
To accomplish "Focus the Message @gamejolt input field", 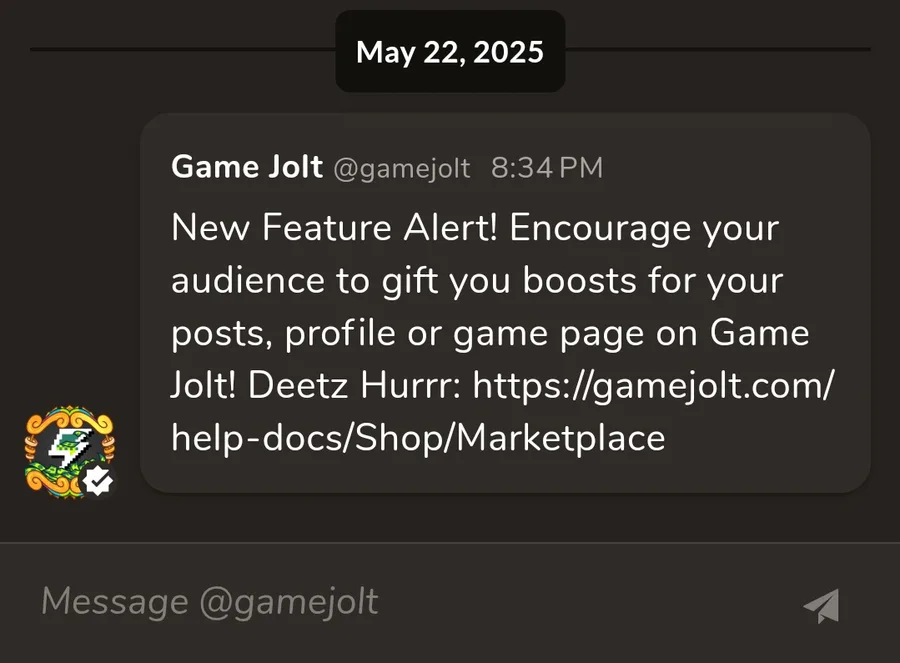I will click(402, 602).
